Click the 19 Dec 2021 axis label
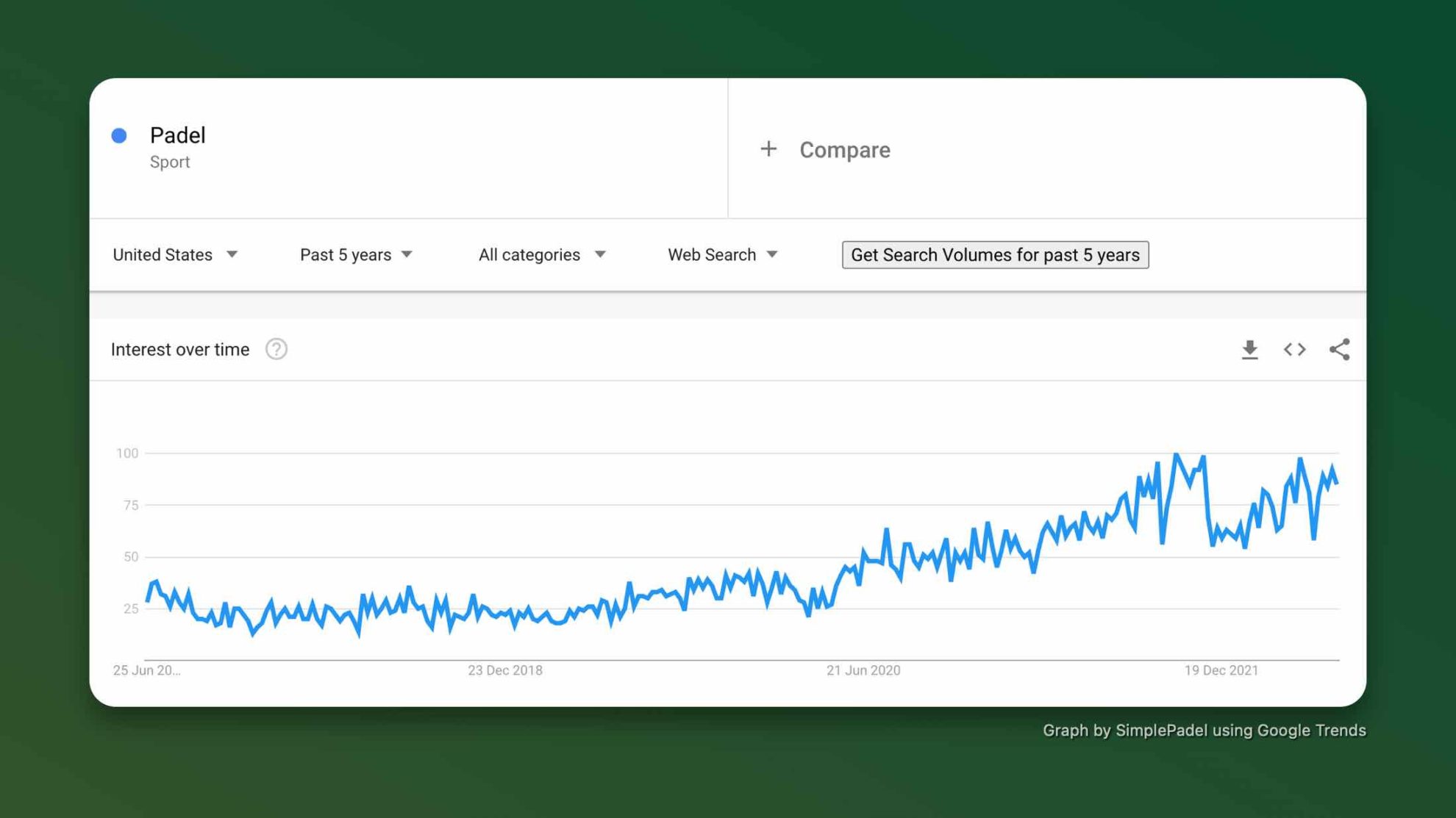This screenshot has width=1456, height=818. (1221, 670)
